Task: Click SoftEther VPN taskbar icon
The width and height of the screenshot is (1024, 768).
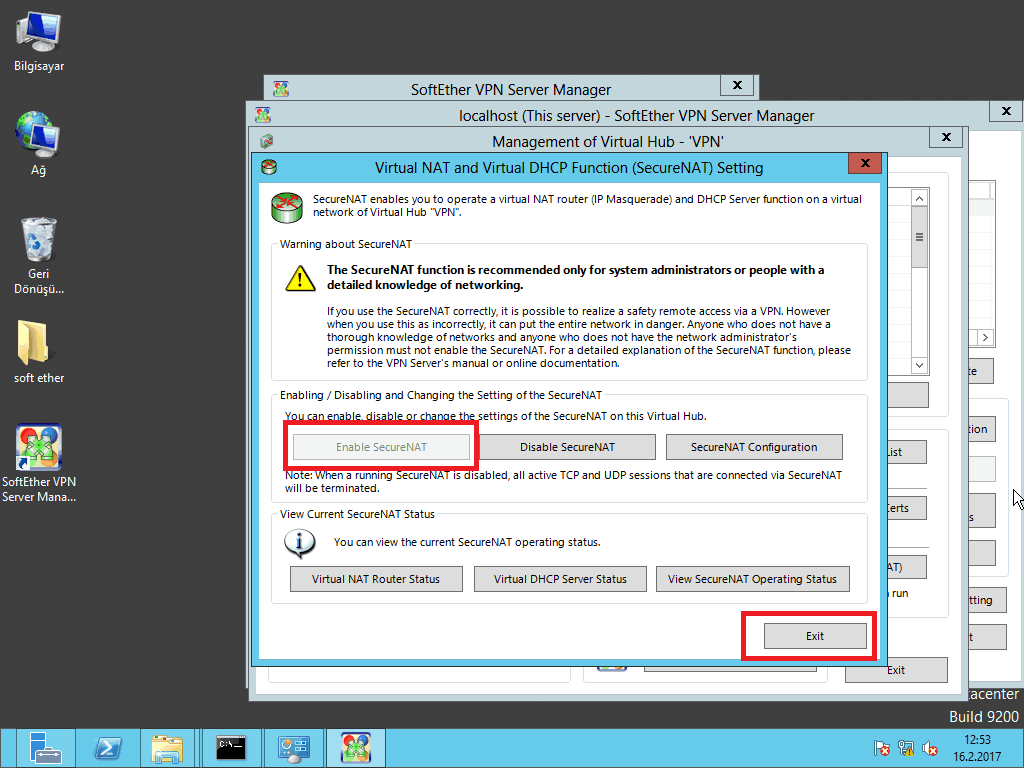Action: [x=357, y=748]
